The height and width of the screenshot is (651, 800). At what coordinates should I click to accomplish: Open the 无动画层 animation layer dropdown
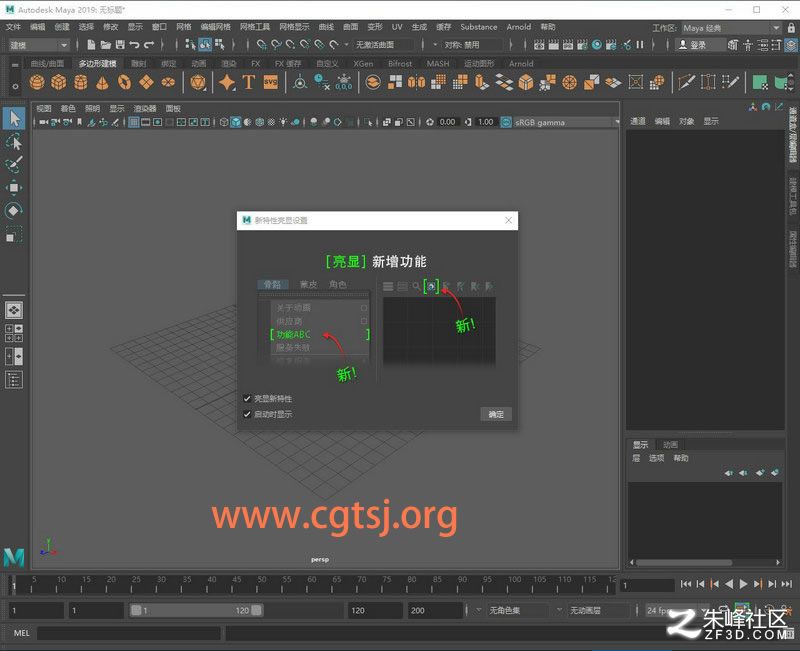click(x=594, y=610)
